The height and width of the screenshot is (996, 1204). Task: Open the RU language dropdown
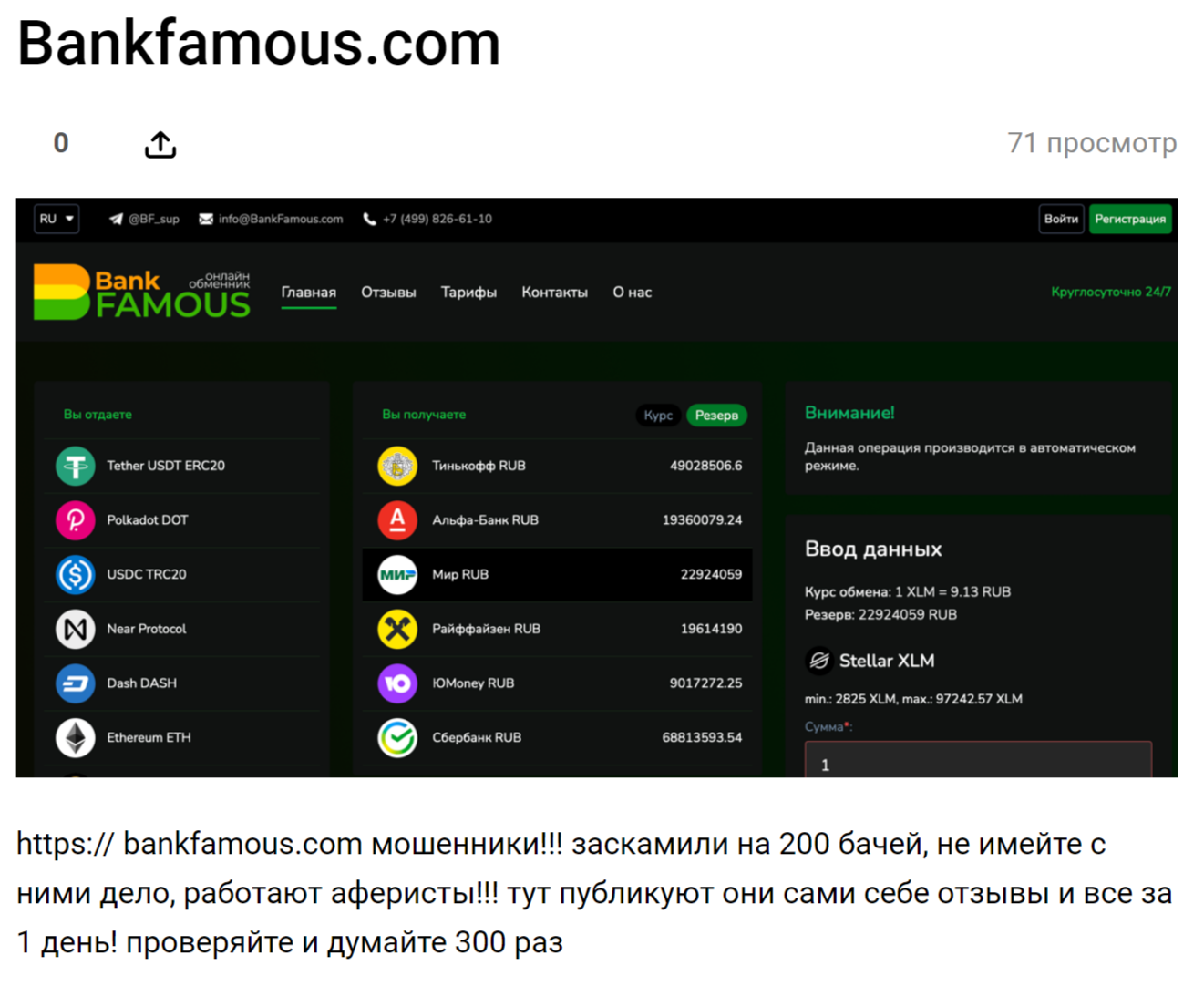(57, 219)
